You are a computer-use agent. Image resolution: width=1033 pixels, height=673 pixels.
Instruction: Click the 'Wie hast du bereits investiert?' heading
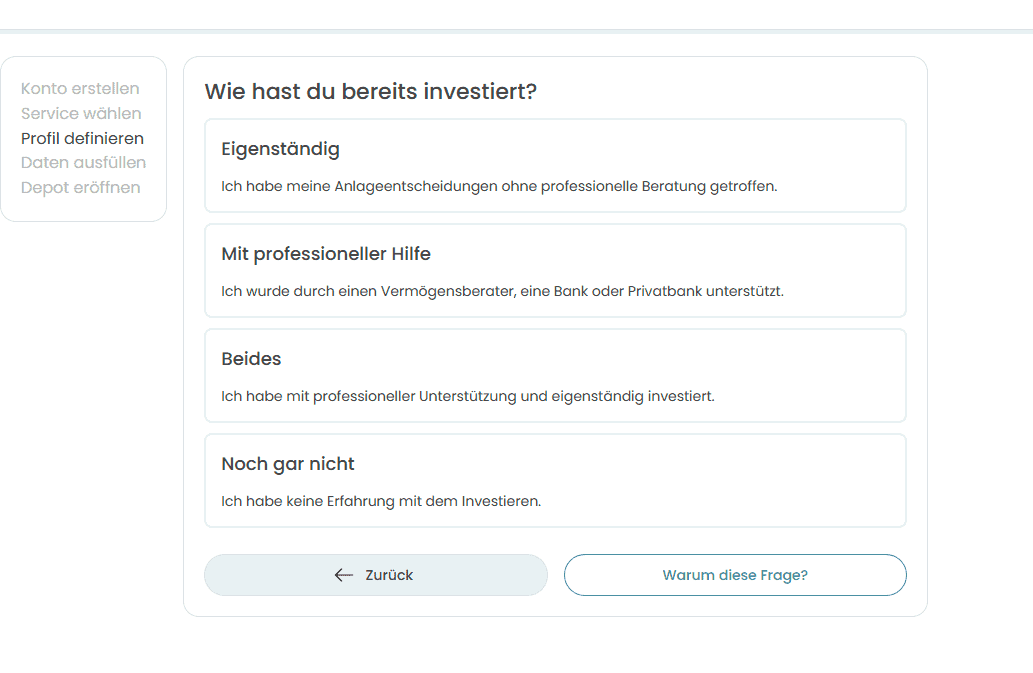pos(371,92)
